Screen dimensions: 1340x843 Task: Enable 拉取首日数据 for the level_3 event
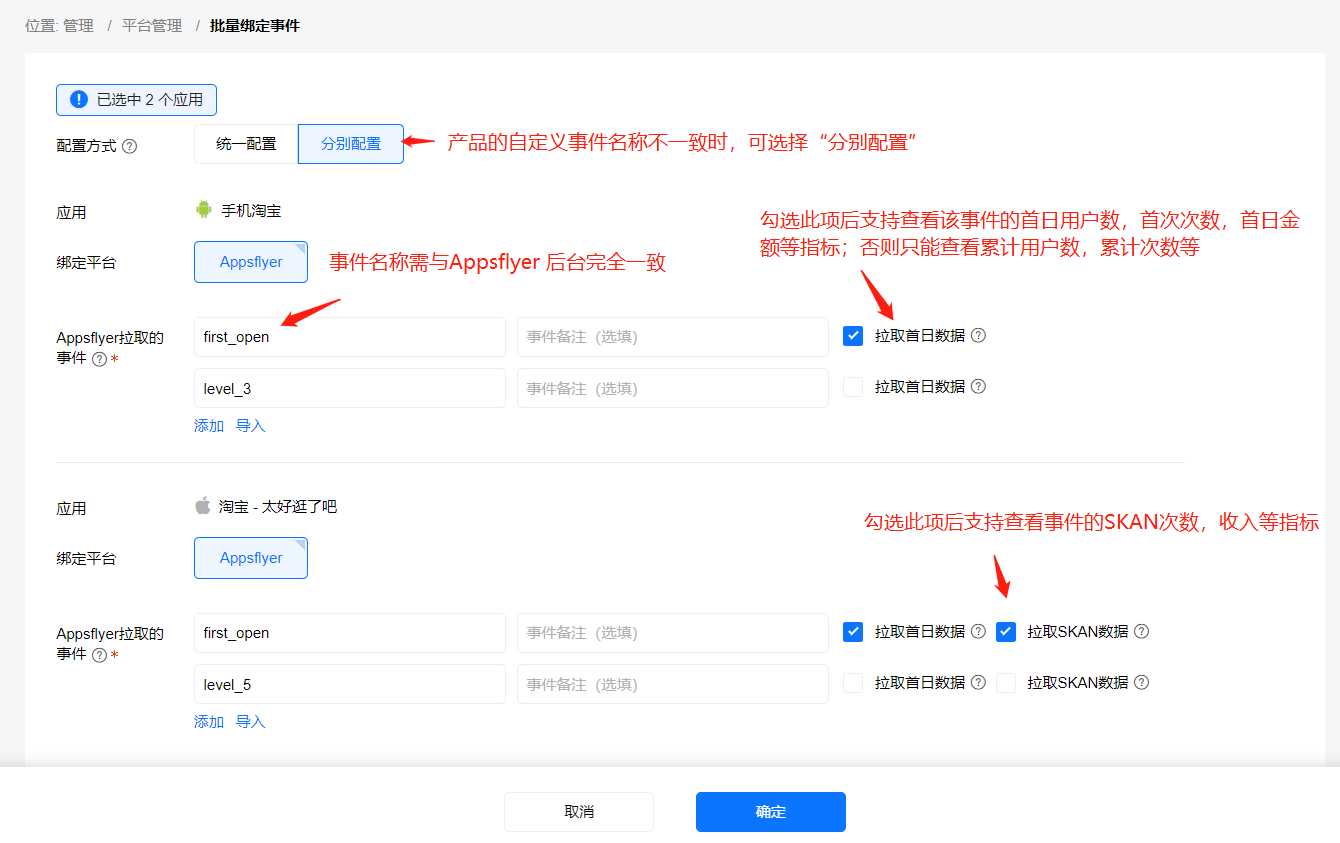(x=853, y=387)
